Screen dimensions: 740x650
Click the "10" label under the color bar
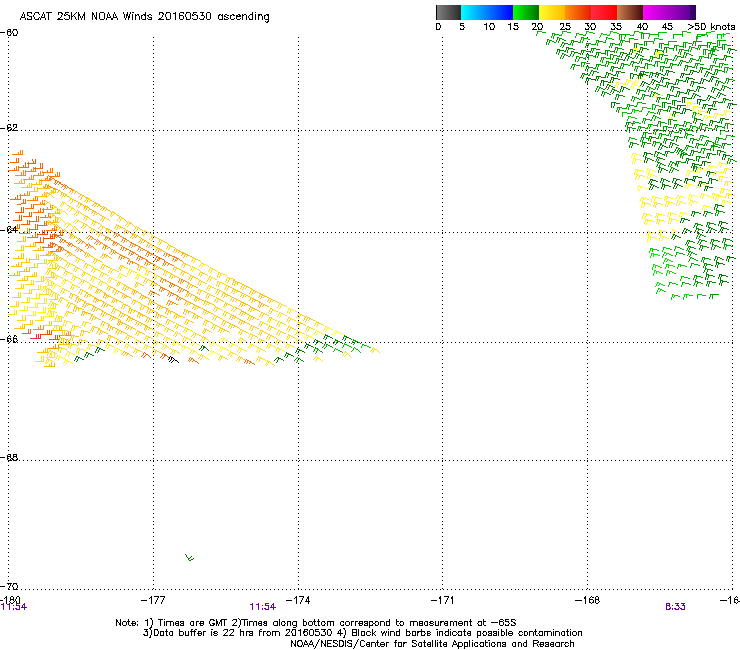click(x=489, y=27)
